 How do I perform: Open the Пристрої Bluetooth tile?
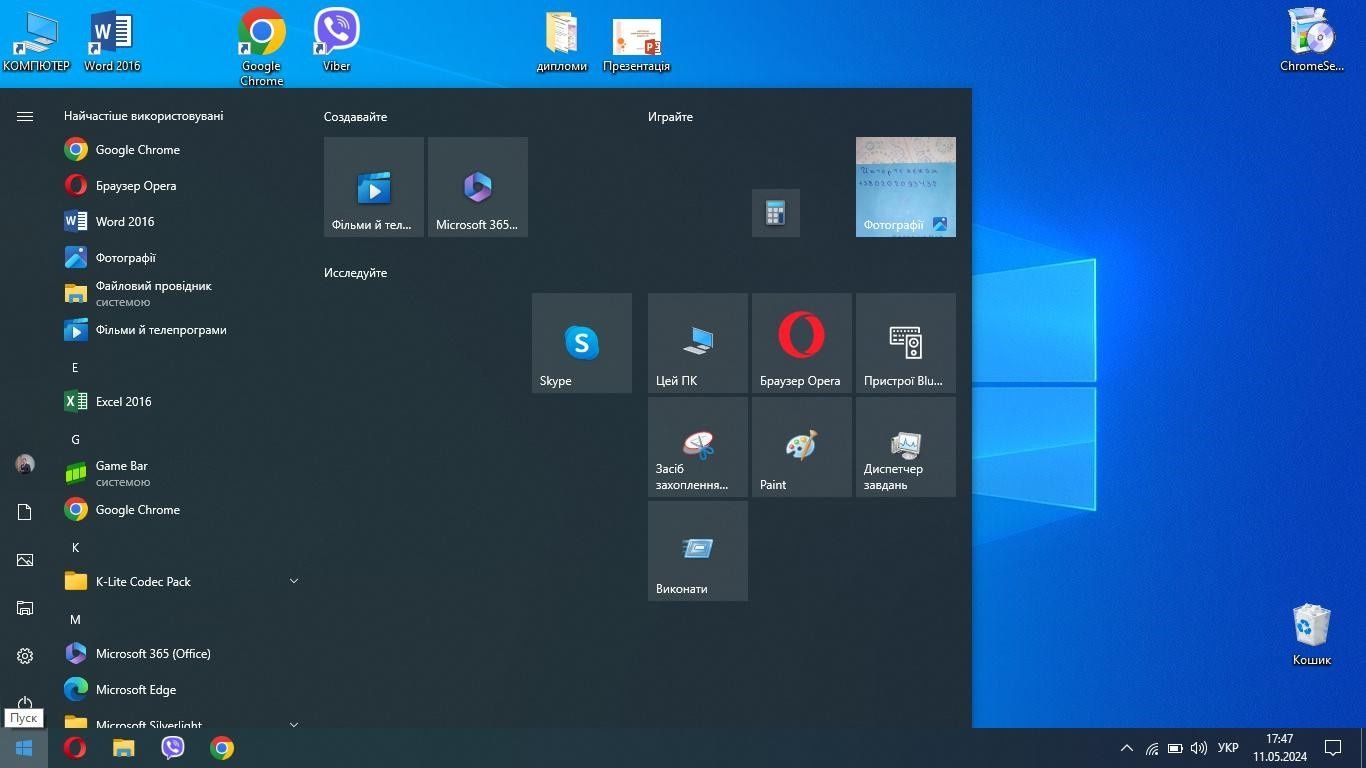906,343
